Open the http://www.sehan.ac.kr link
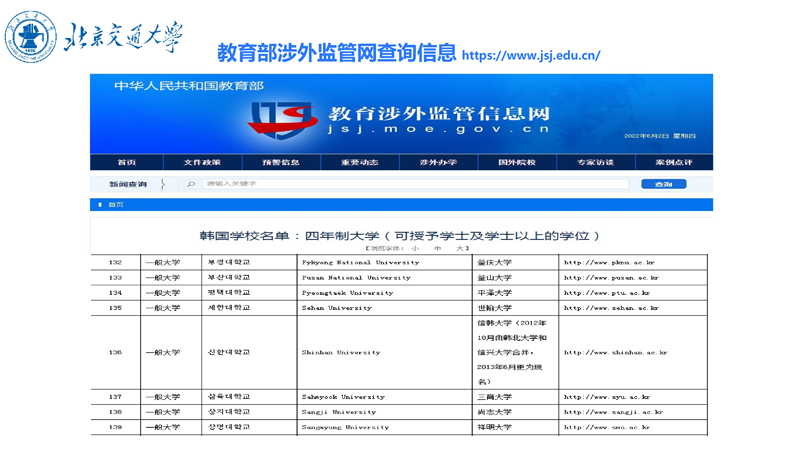 coord(611,308)
